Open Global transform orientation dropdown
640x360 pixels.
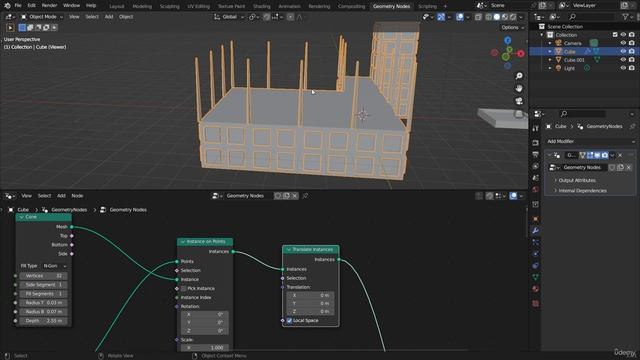click(x=229, y=17)
